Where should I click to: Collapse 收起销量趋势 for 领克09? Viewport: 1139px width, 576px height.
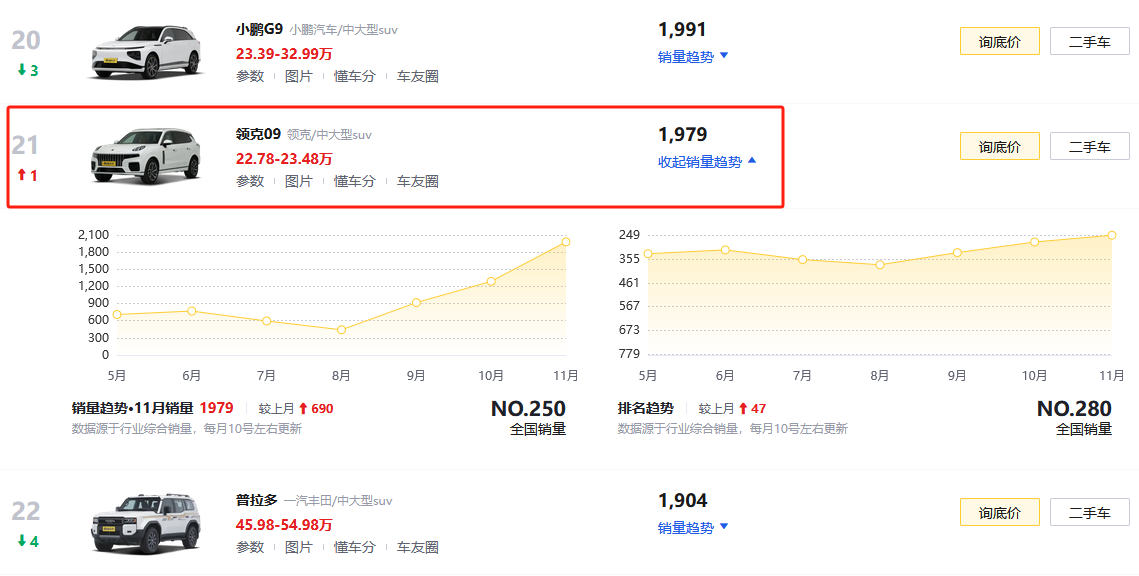click(x=707, y=161)
